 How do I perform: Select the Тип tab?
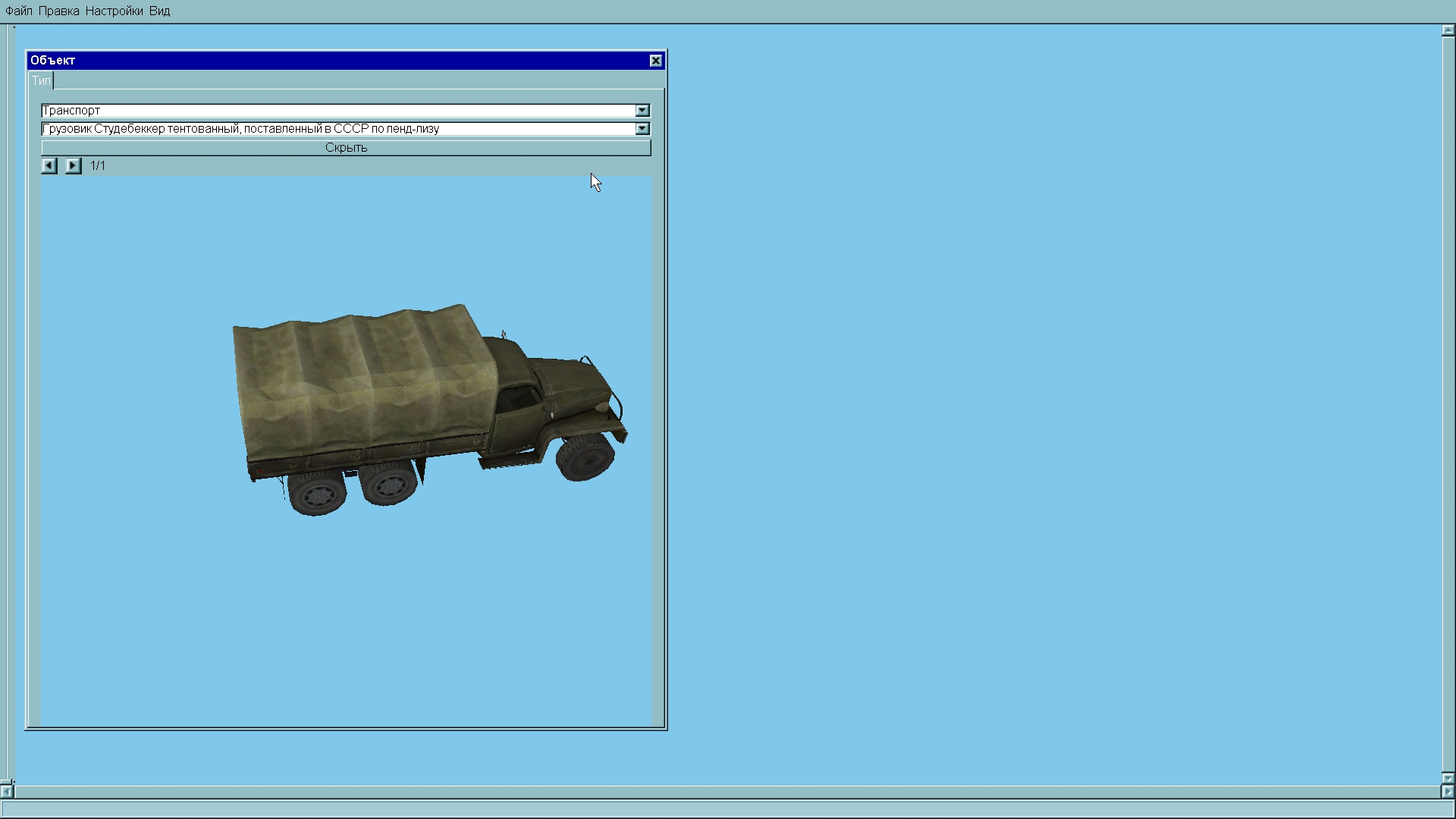tap(41, 80)
